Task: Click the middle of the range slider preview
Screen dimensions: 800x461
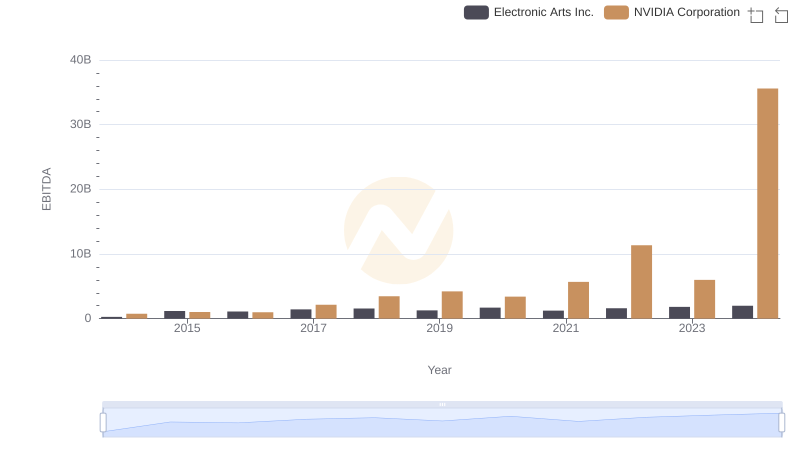Action: click(442, 424)
